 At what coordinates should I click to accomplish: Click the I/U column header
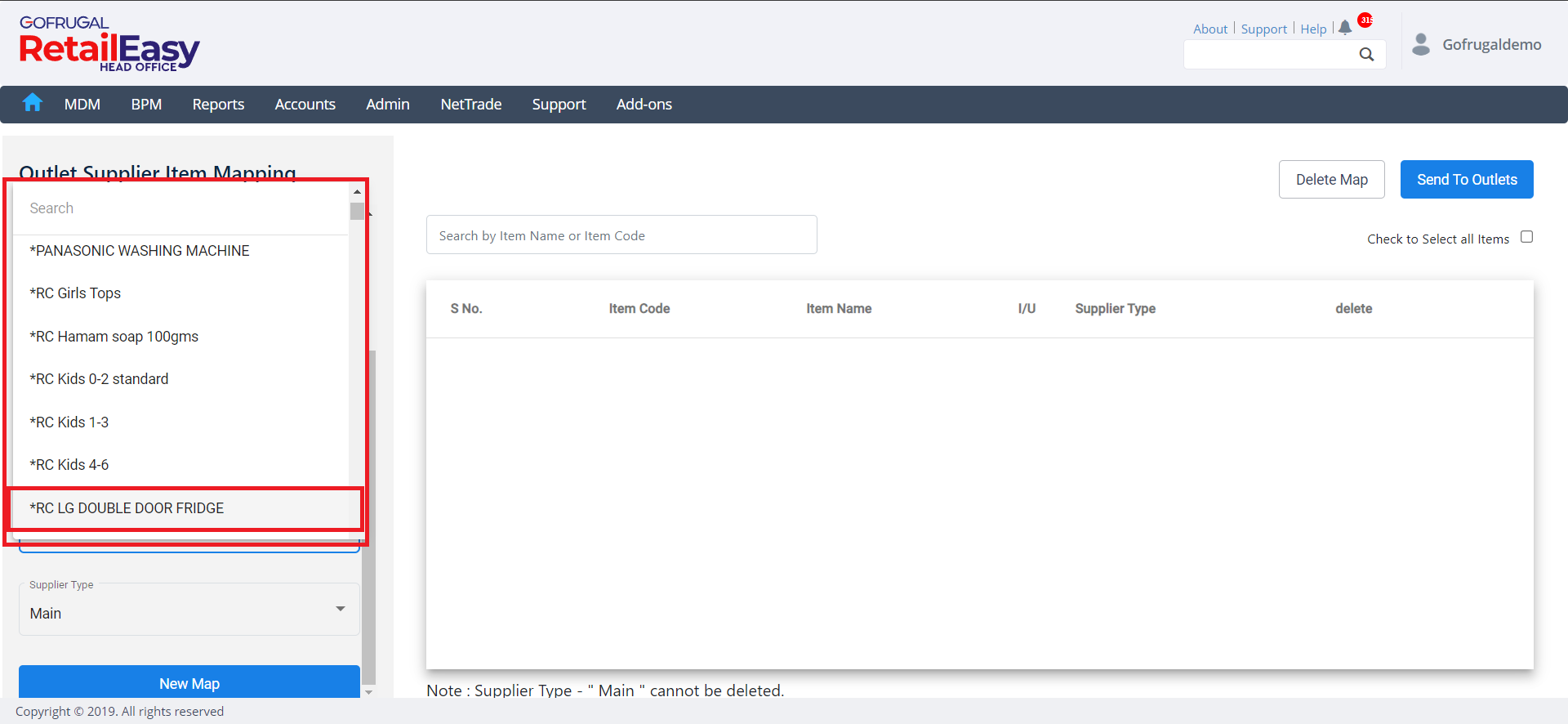pyautogui.click(x=1027, y=309)
